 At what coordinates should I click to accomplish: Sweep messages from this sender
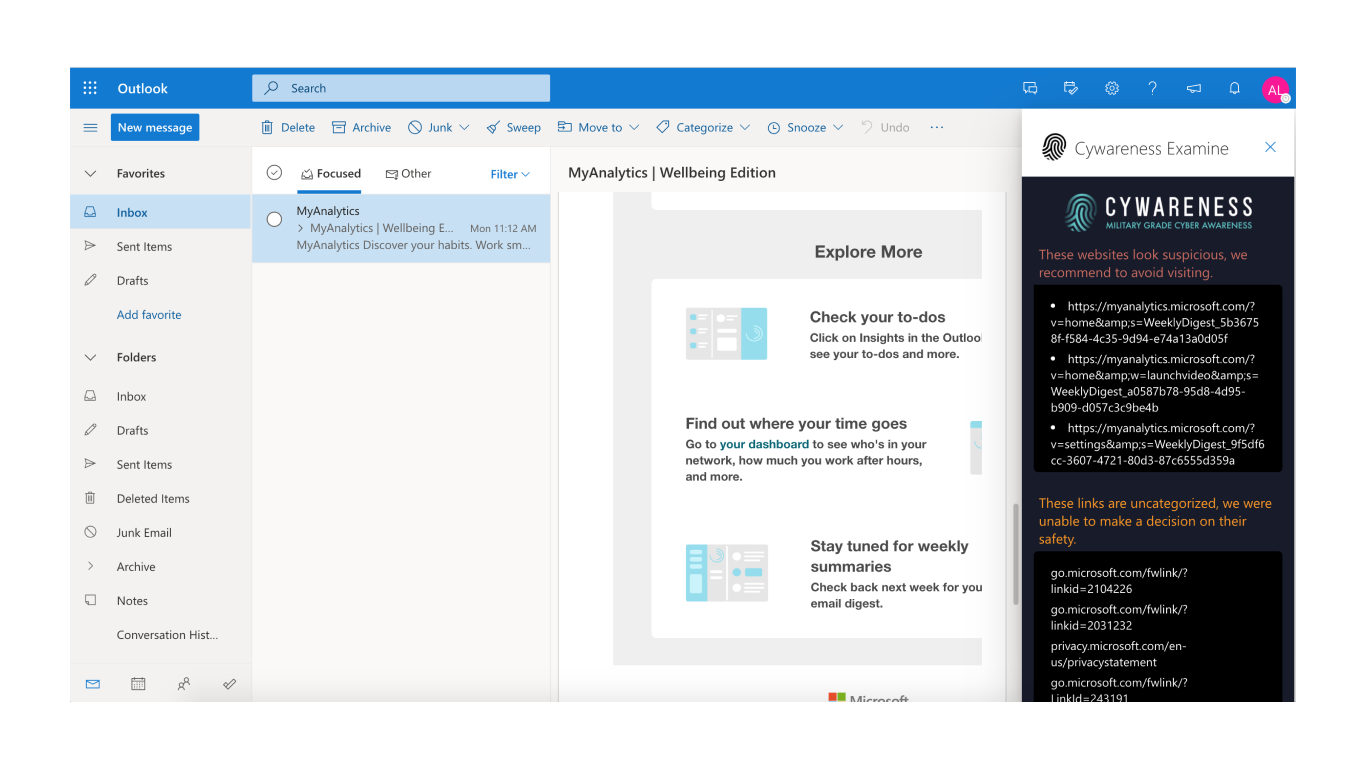pos(513,128)
